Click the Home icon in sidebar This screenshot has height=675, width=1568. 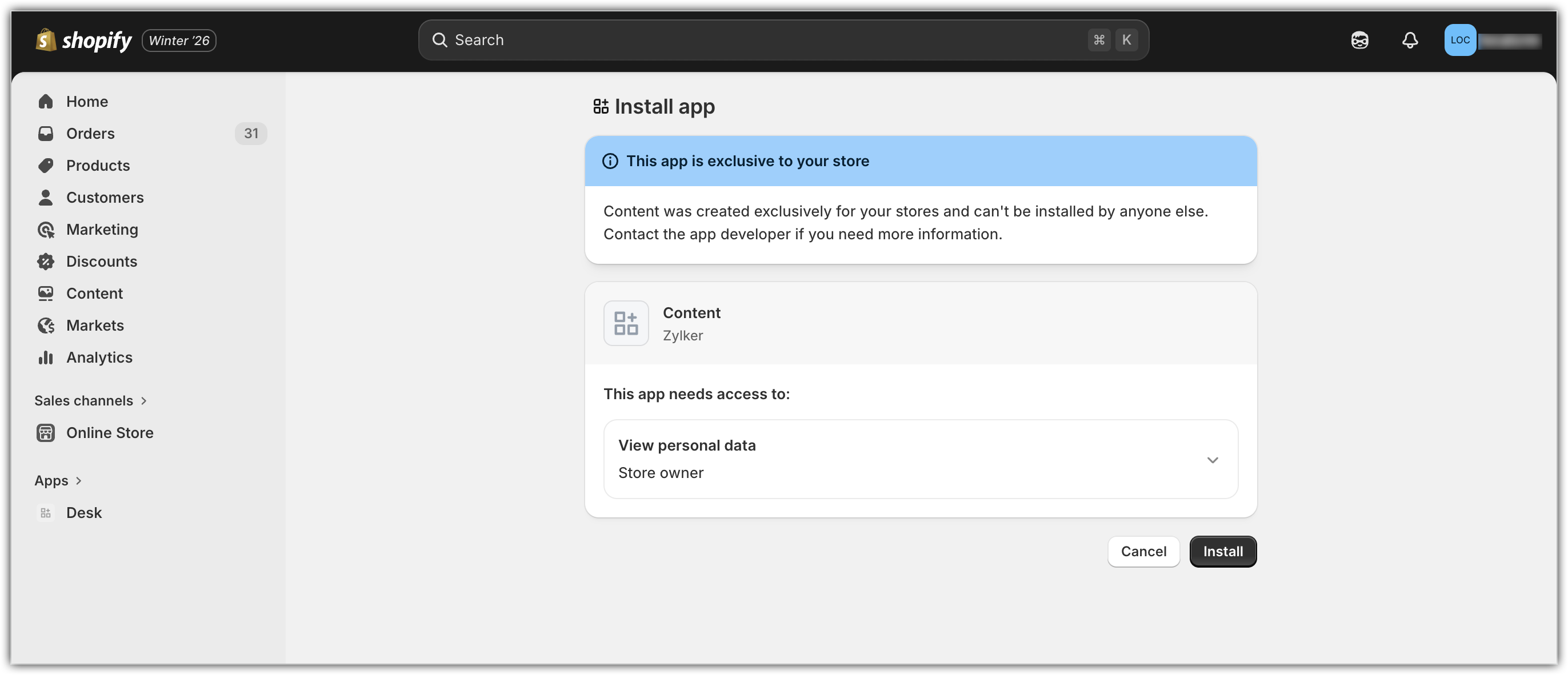tap(46, 102)
